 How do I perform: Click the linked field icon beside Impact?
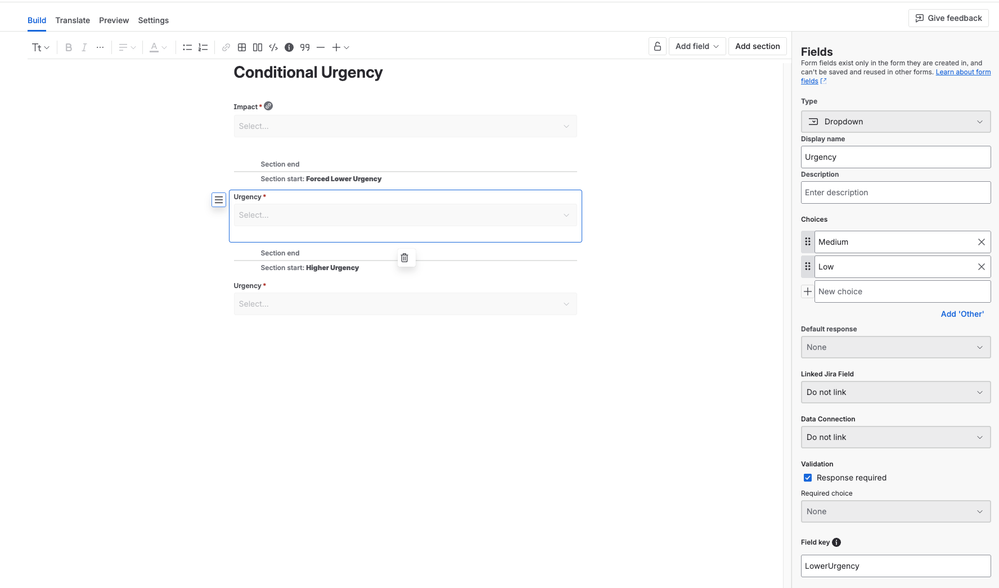(x=268, y=106)
